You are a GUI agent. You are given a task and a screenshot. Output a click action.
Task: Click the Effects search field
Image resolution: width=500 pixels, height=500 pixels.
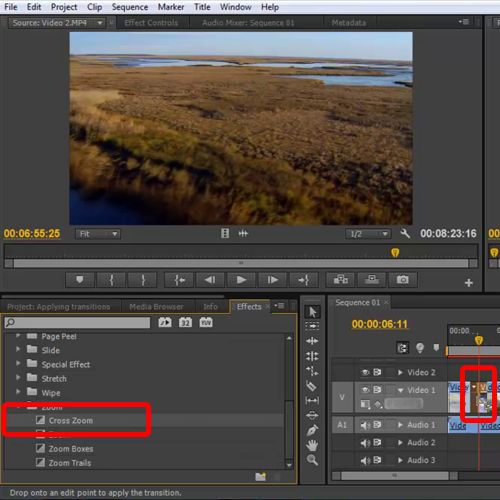[x=77, y=322]
